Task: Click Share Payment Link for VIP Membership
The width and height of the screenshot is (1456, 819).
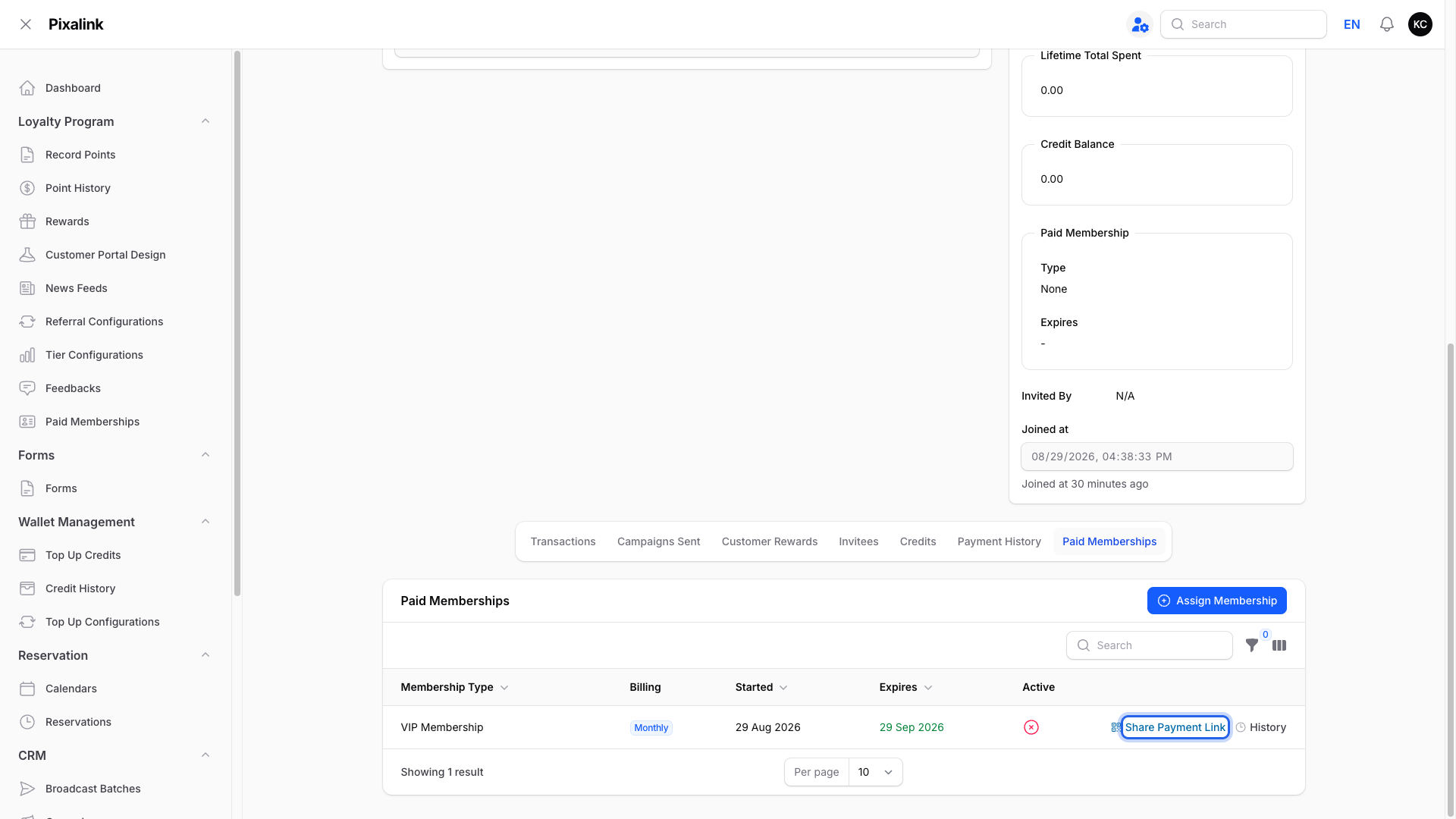Action: 1175,727
